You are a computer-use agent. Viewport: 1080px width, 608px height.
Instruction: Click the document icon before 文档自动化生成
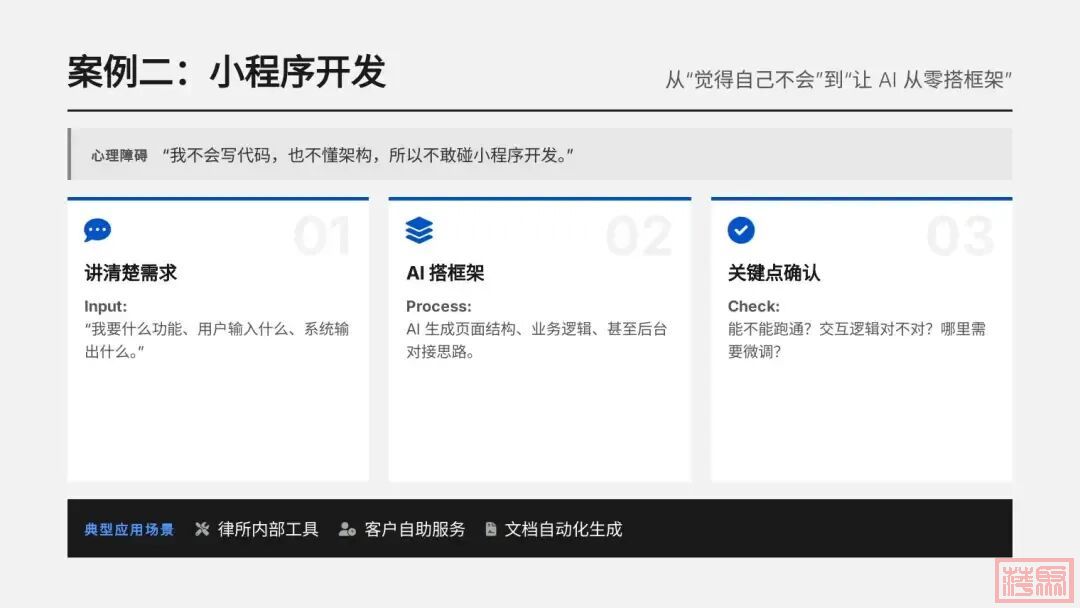pyautogui.click(x=490, y=529)
